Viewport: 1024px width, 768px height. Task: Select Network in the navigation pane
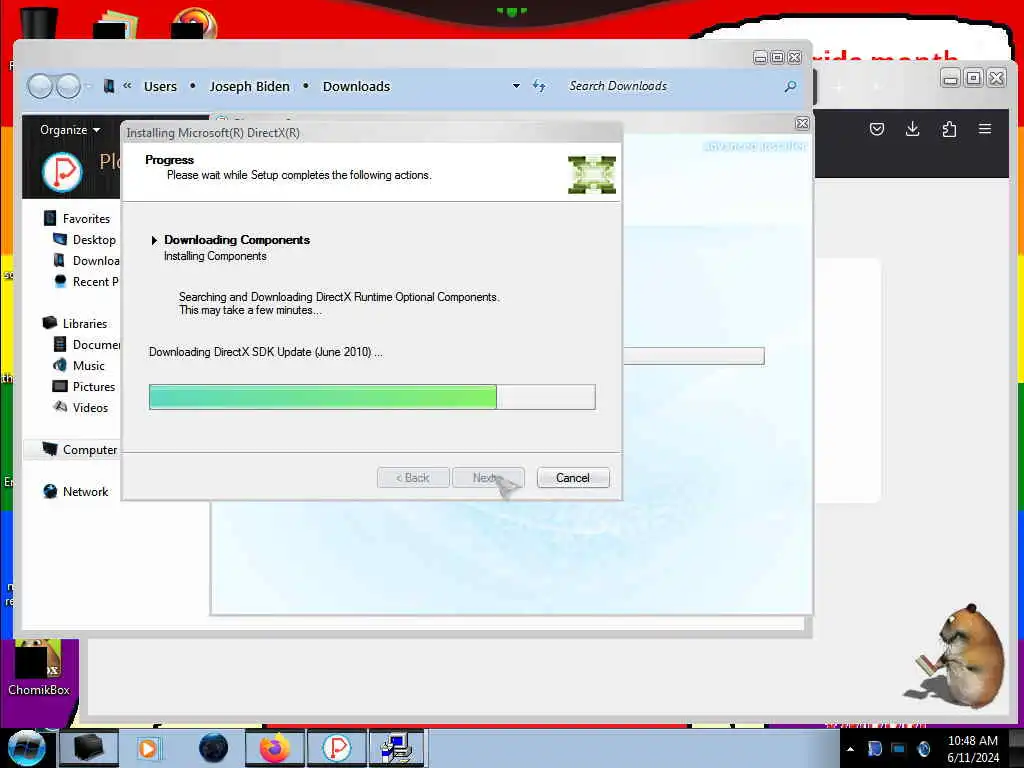(x=86, y=492)
